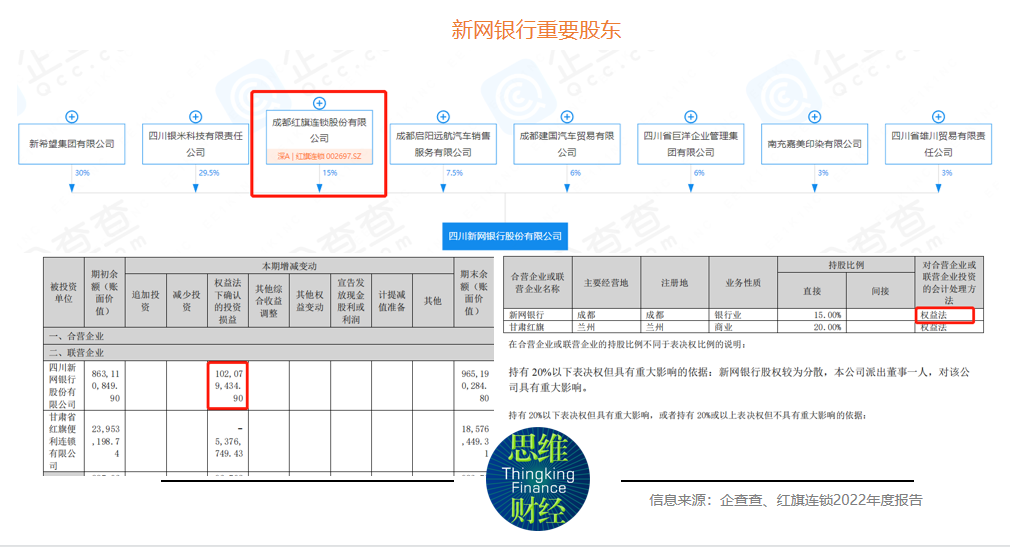The width and height of the screenshot is (1010, 547).
Task: Click the 思维财经 Thinking Finance logo
Action: click(537, 482)
